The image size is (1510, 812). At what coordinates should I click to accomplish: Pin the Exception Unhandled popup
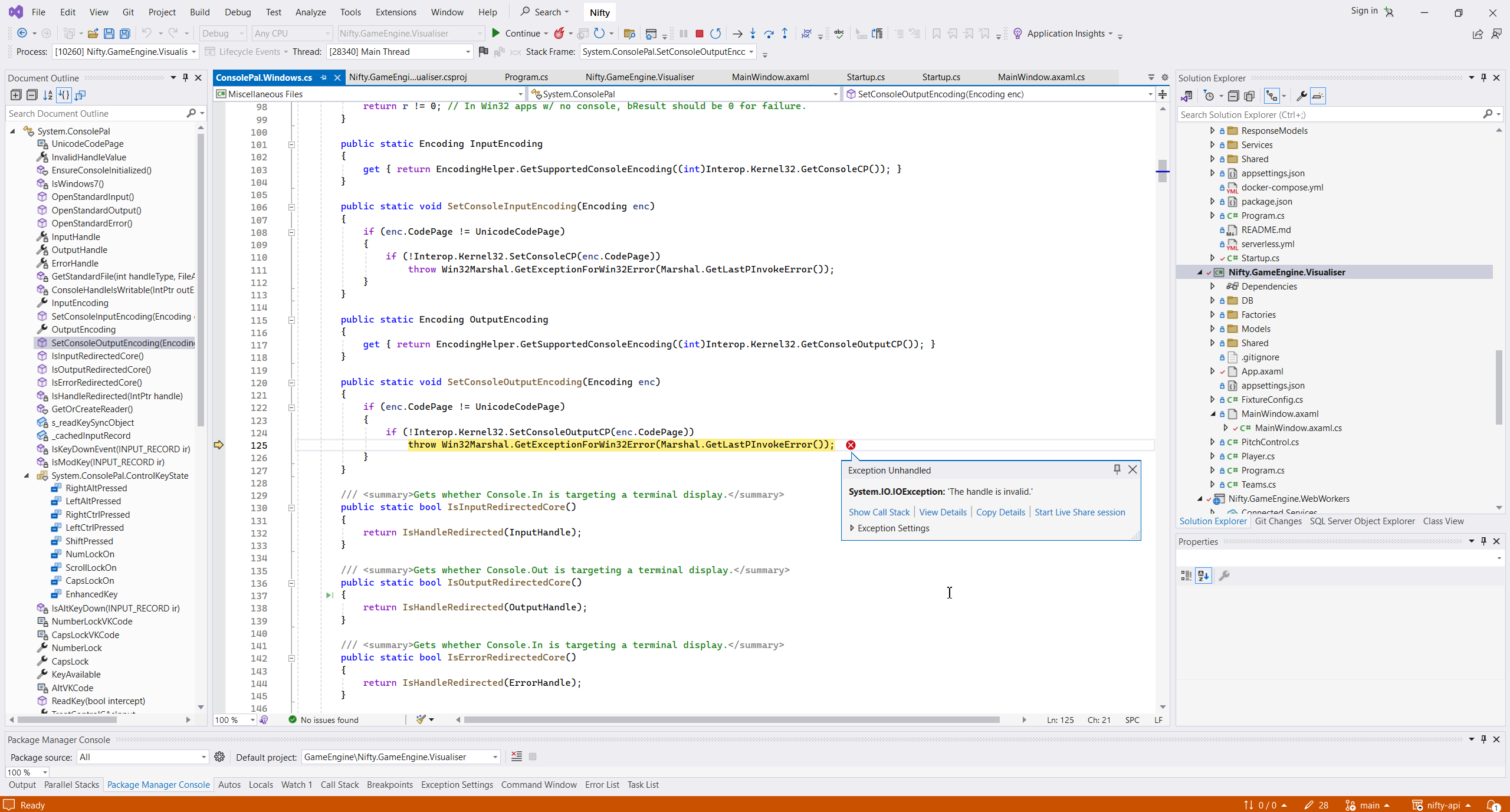1117,469
